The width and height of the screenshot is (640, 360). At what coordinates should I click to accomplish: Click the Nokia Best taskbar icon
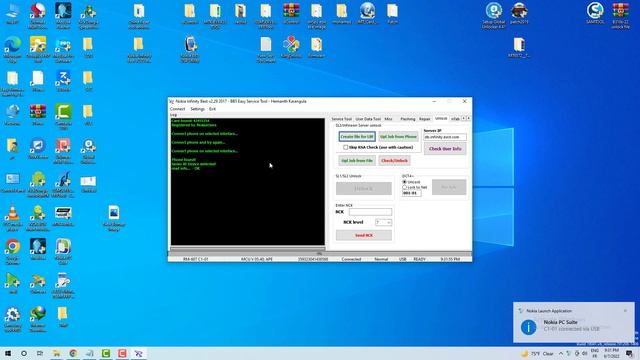tap(138, 353)
